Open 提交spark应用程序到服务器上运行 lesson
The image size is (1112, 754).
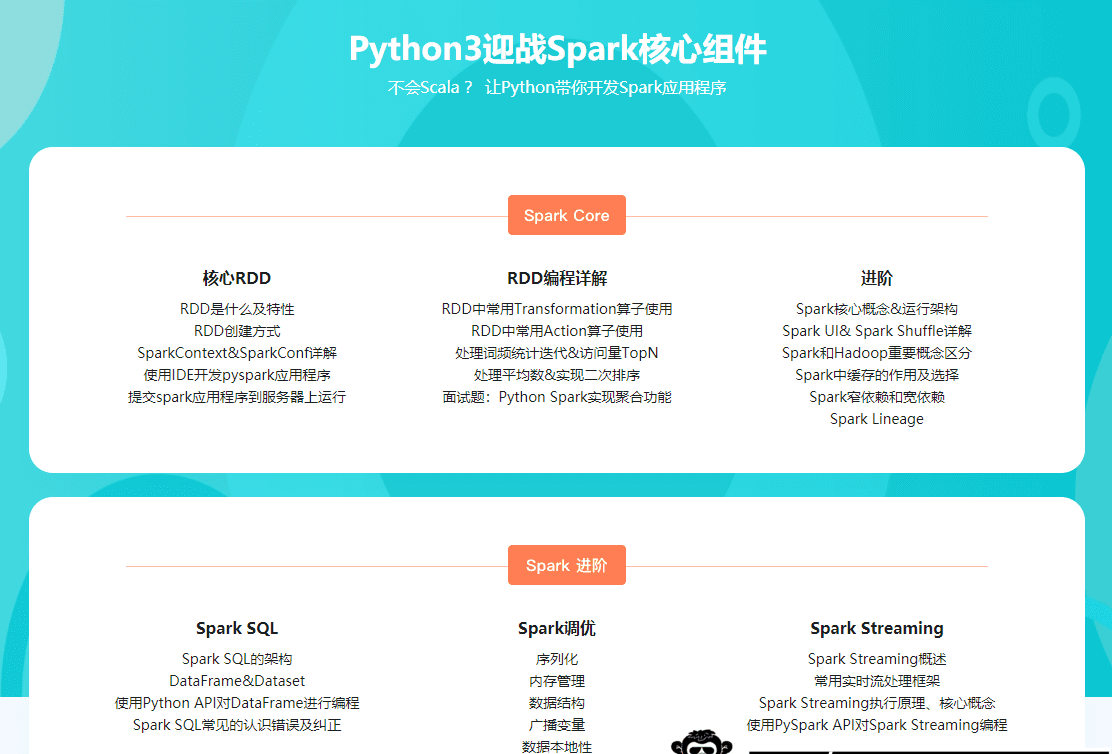coord(236,397)
